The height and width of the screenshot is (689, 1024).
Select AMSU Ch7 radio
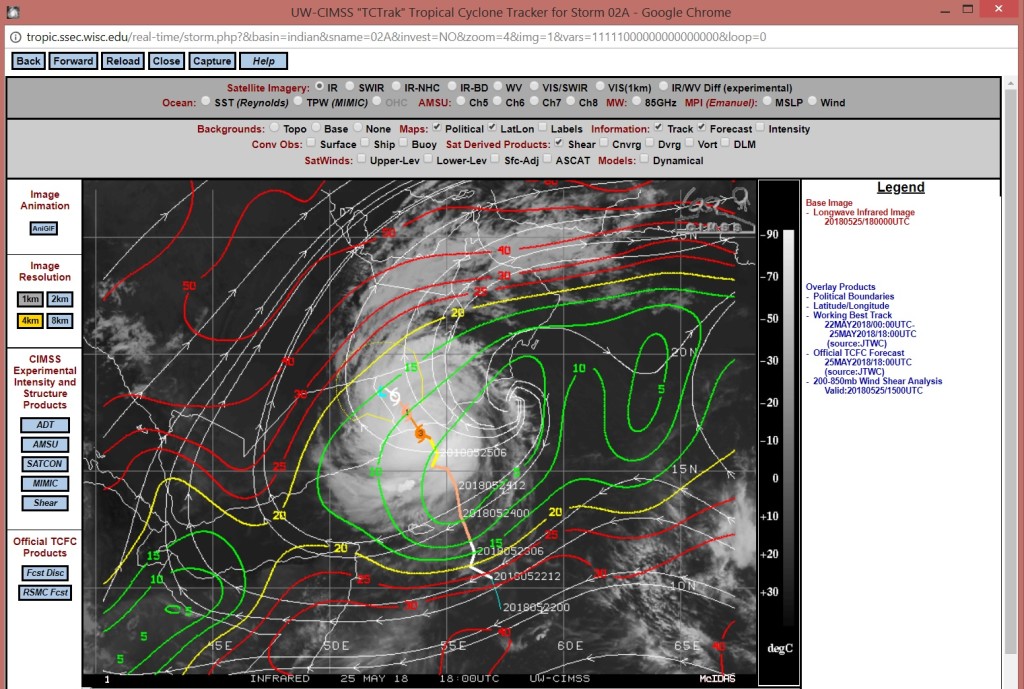tap(534, 101)
